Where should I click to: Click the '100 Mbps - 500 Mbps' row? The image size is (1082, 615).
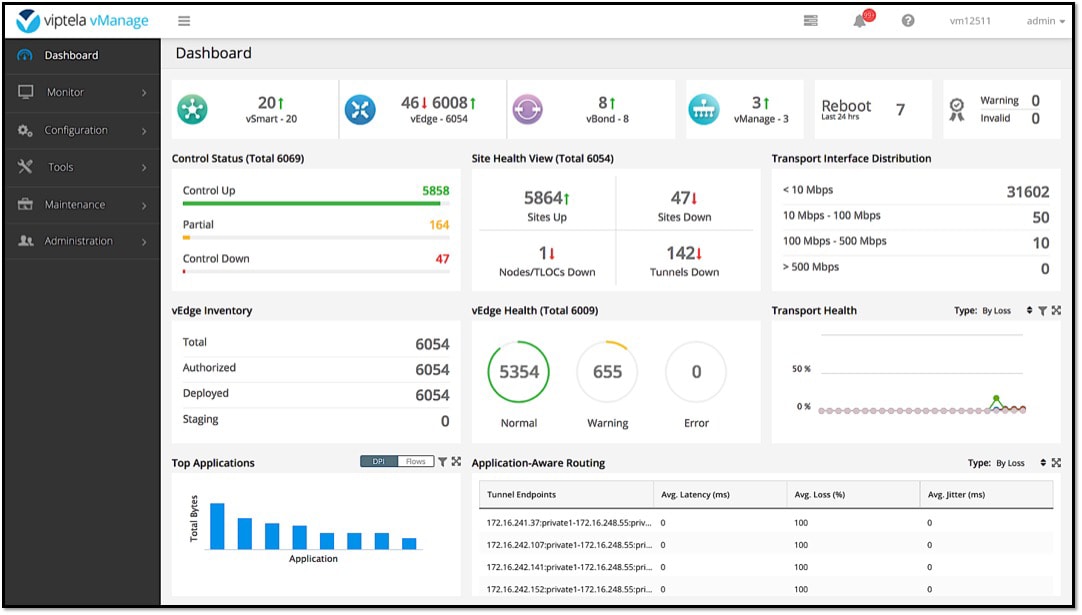tap(916, 242)
